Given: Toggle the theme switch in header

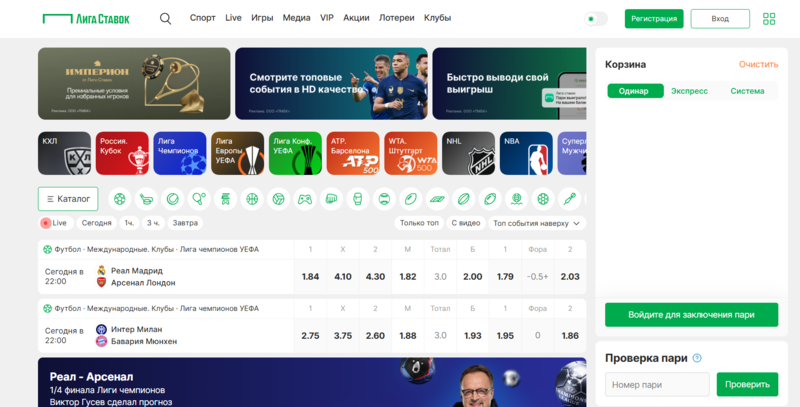Looking at the screenshot, I should point(596,19).
